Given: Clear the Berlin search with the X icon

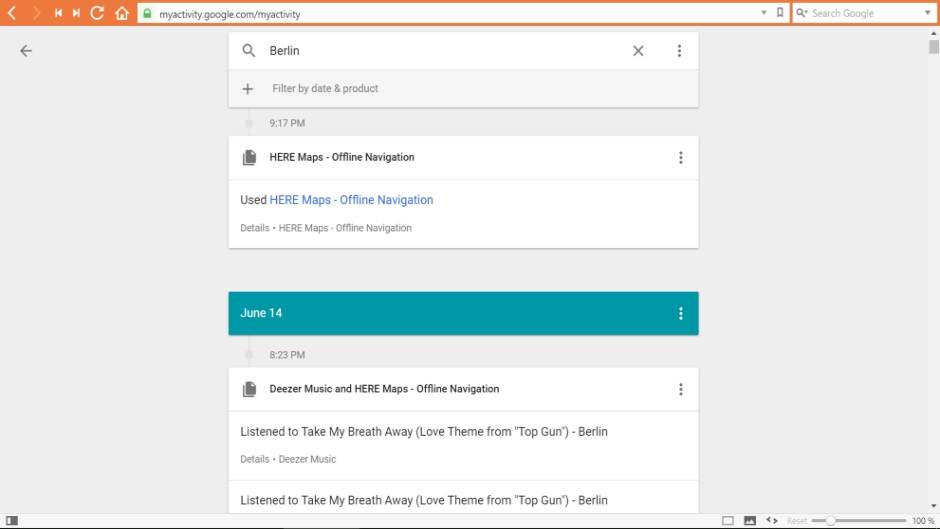Looking at the screenshot, I should 638,51.
